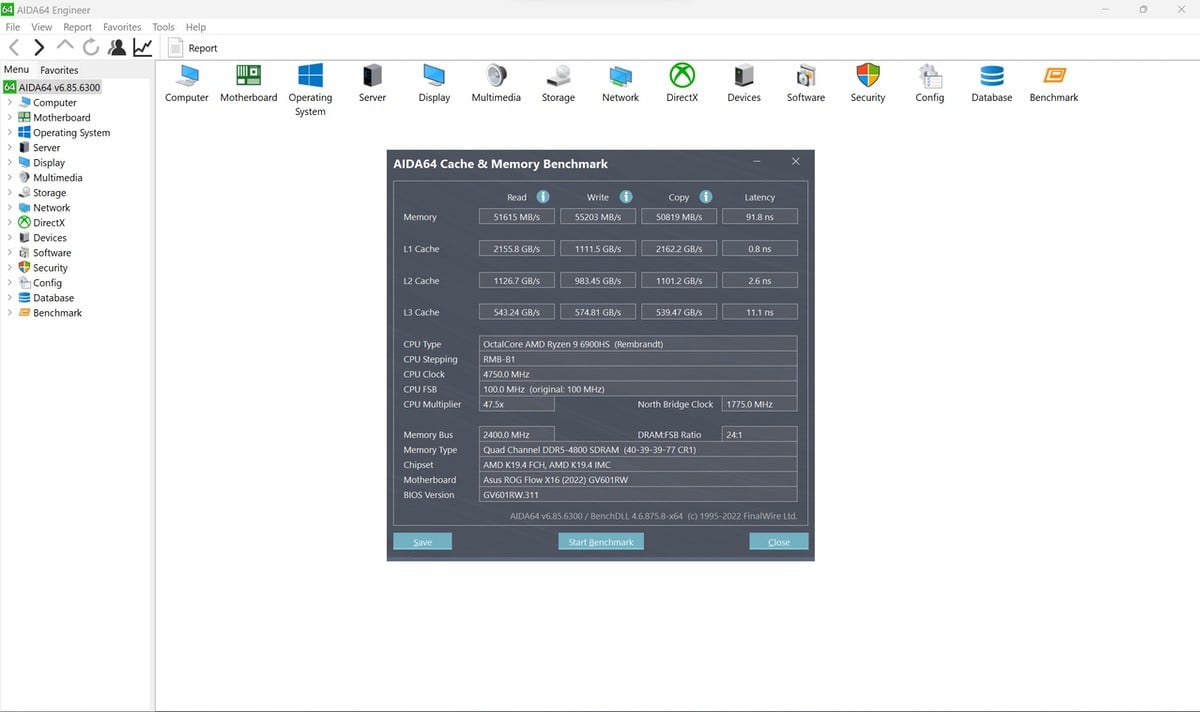
Task: Click the user/Manage toolbar icon
Action: [117, 47]
